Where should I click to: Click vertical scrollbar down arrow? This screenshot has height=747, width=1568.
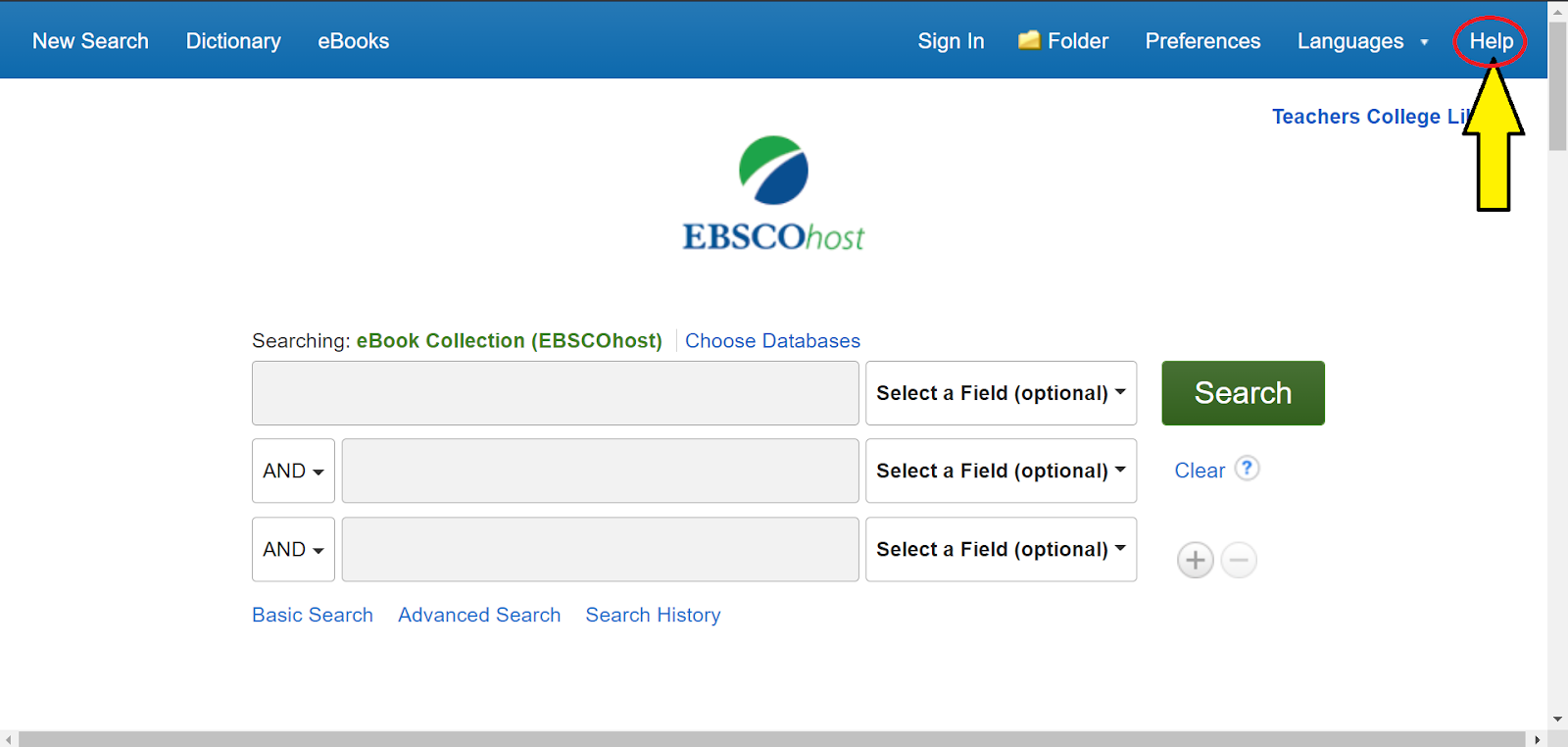click(1557, 720)
